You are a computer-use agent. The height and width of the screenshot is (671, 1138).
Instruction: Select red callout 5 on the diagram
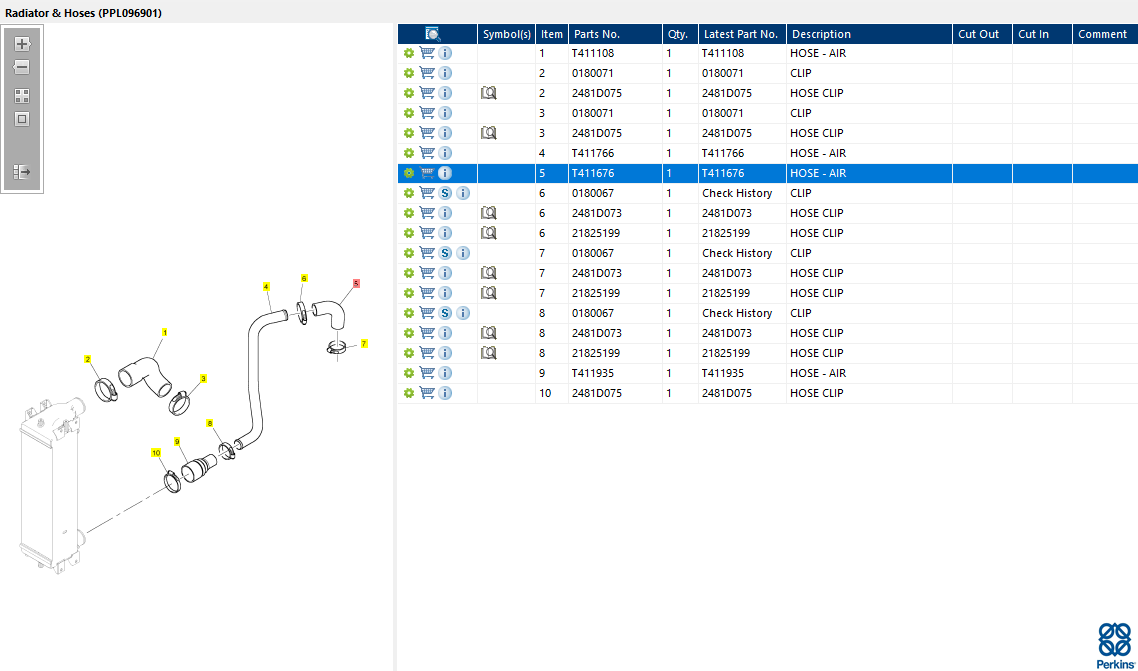coord(356,284)
